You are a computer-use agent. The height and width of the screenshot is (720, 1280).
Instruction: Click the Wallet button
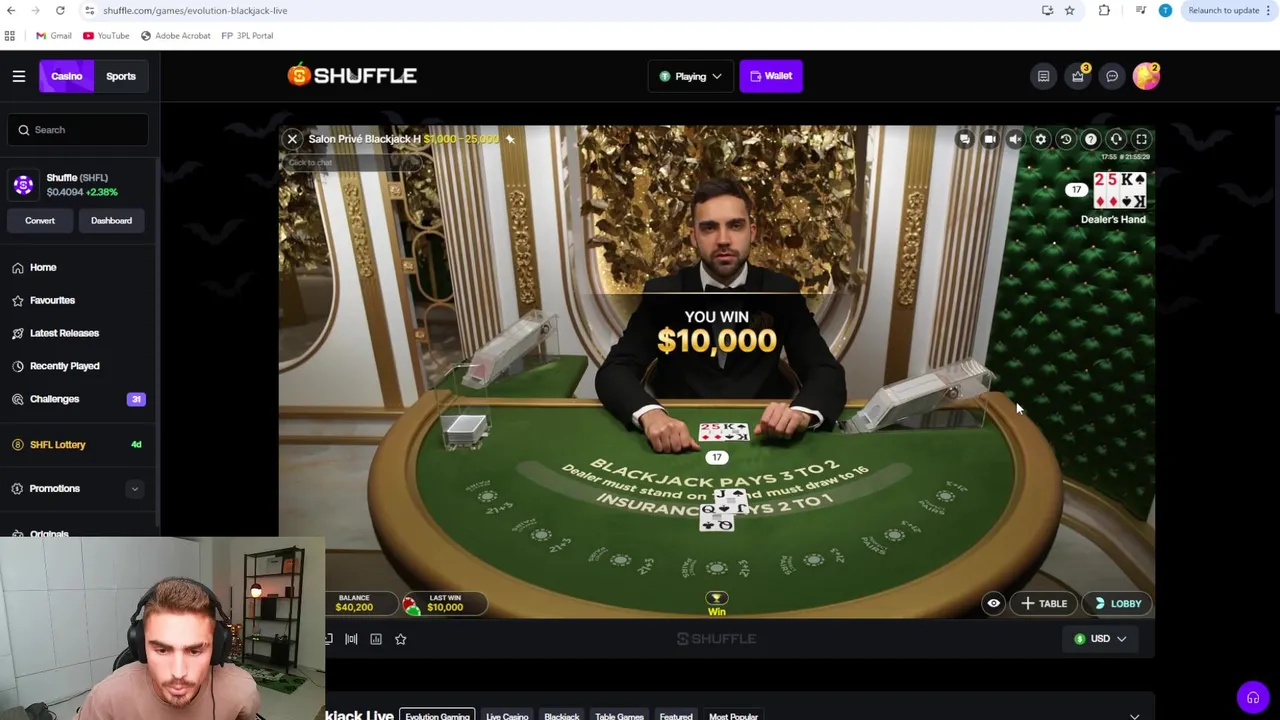pos(771,76)
